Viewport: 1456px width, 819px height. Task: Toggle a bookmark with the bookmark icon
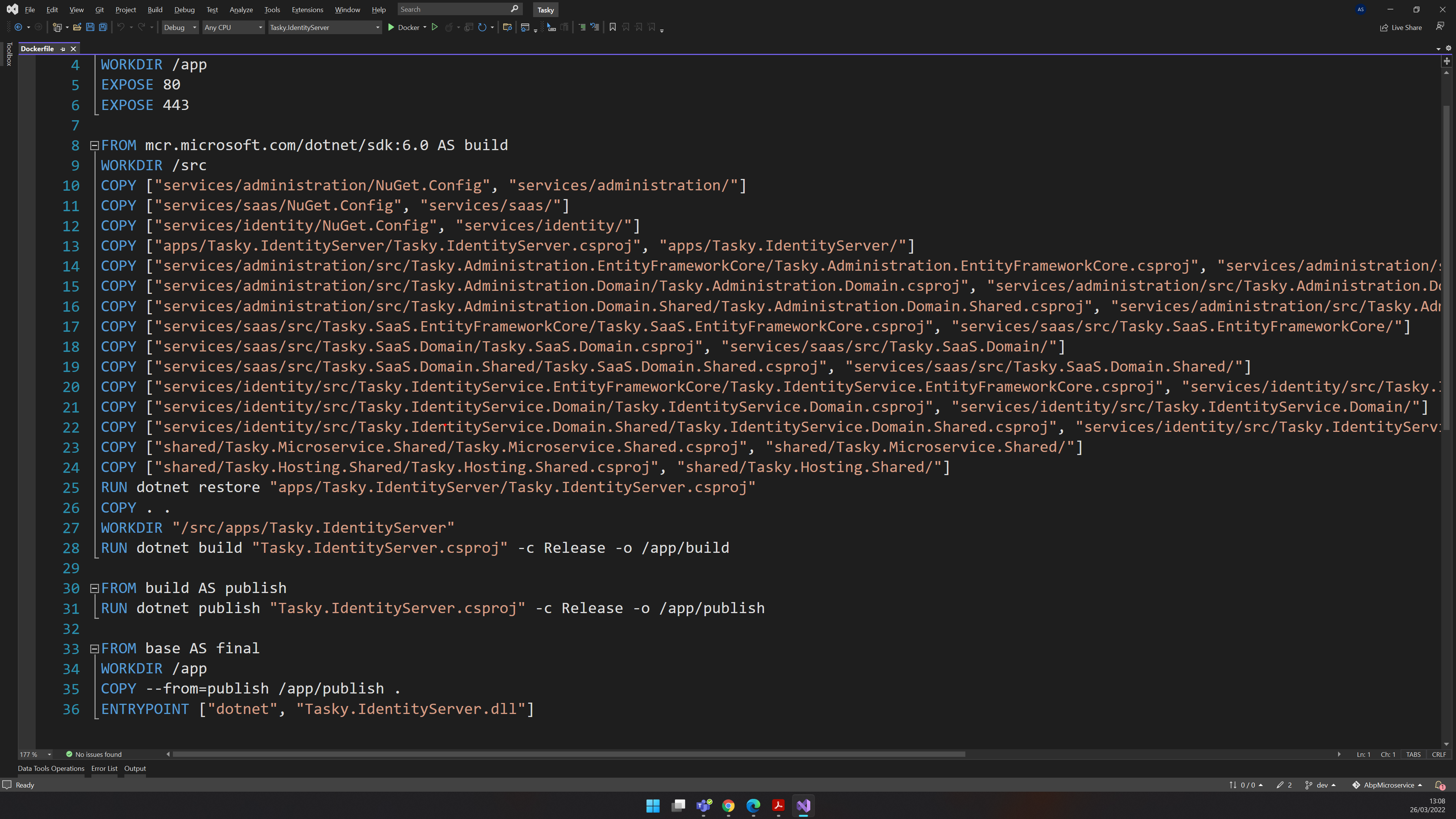pos(612,27)
